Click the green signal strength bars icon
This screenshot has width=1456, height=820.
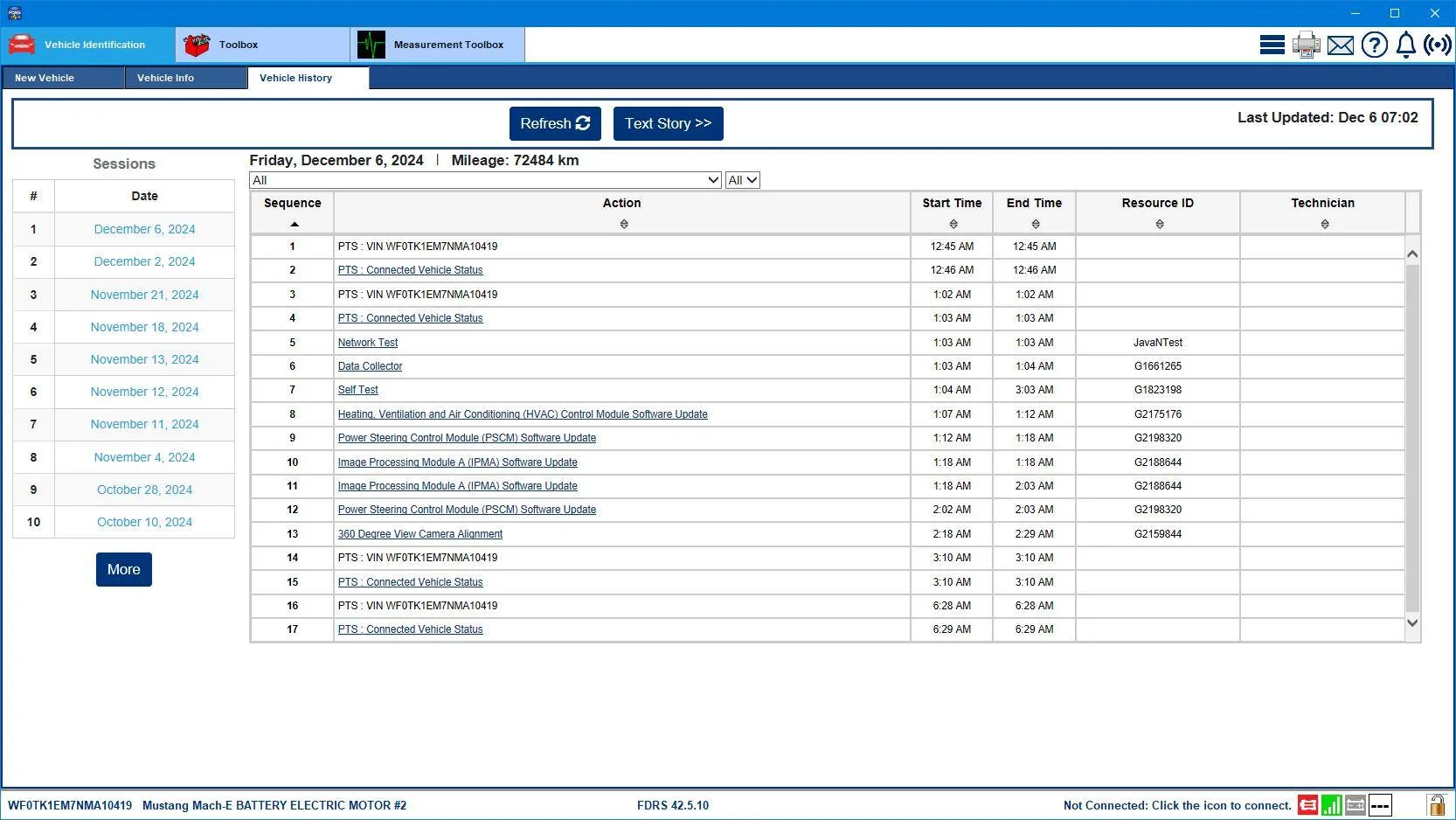click(x=1332, y=805)
